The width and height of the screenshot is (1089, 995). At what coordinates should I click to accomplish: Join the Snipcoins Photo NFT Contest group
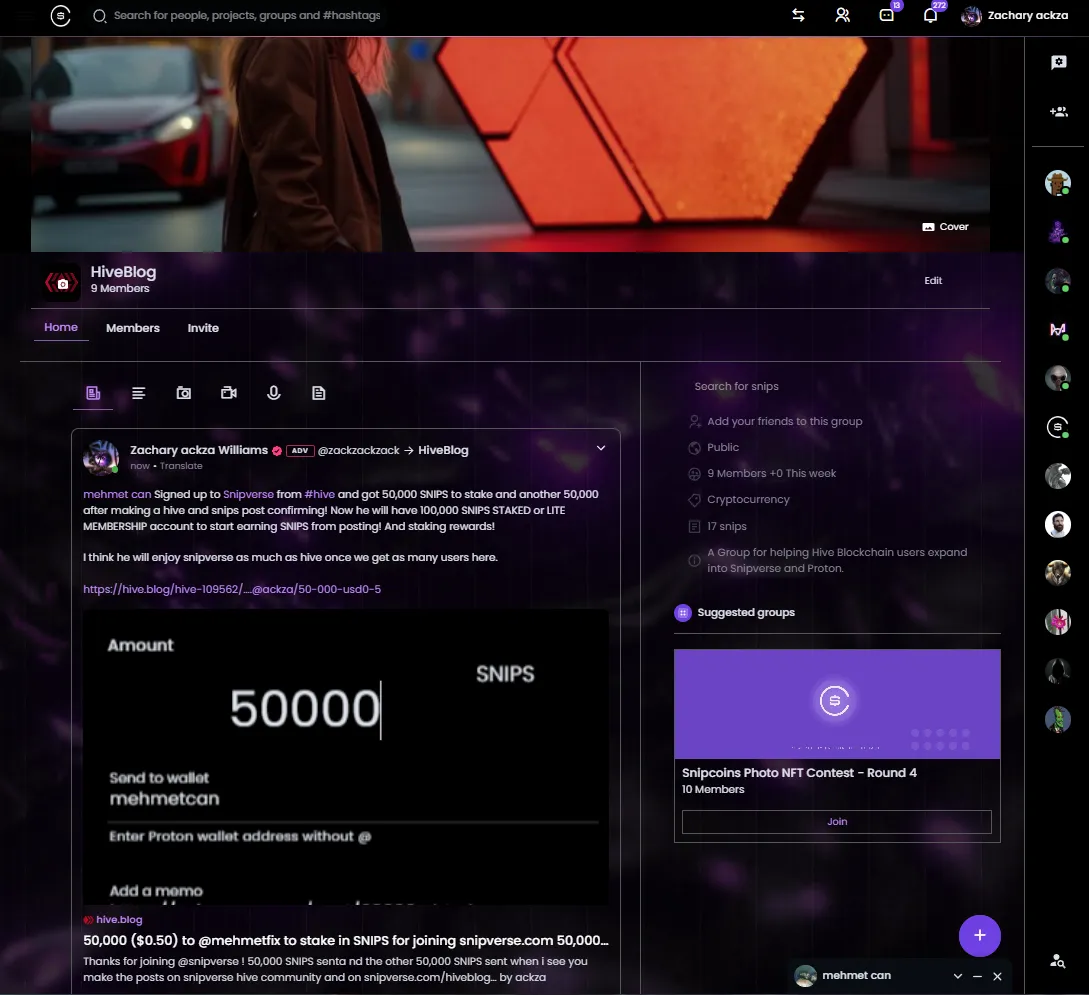coord(837,821)
